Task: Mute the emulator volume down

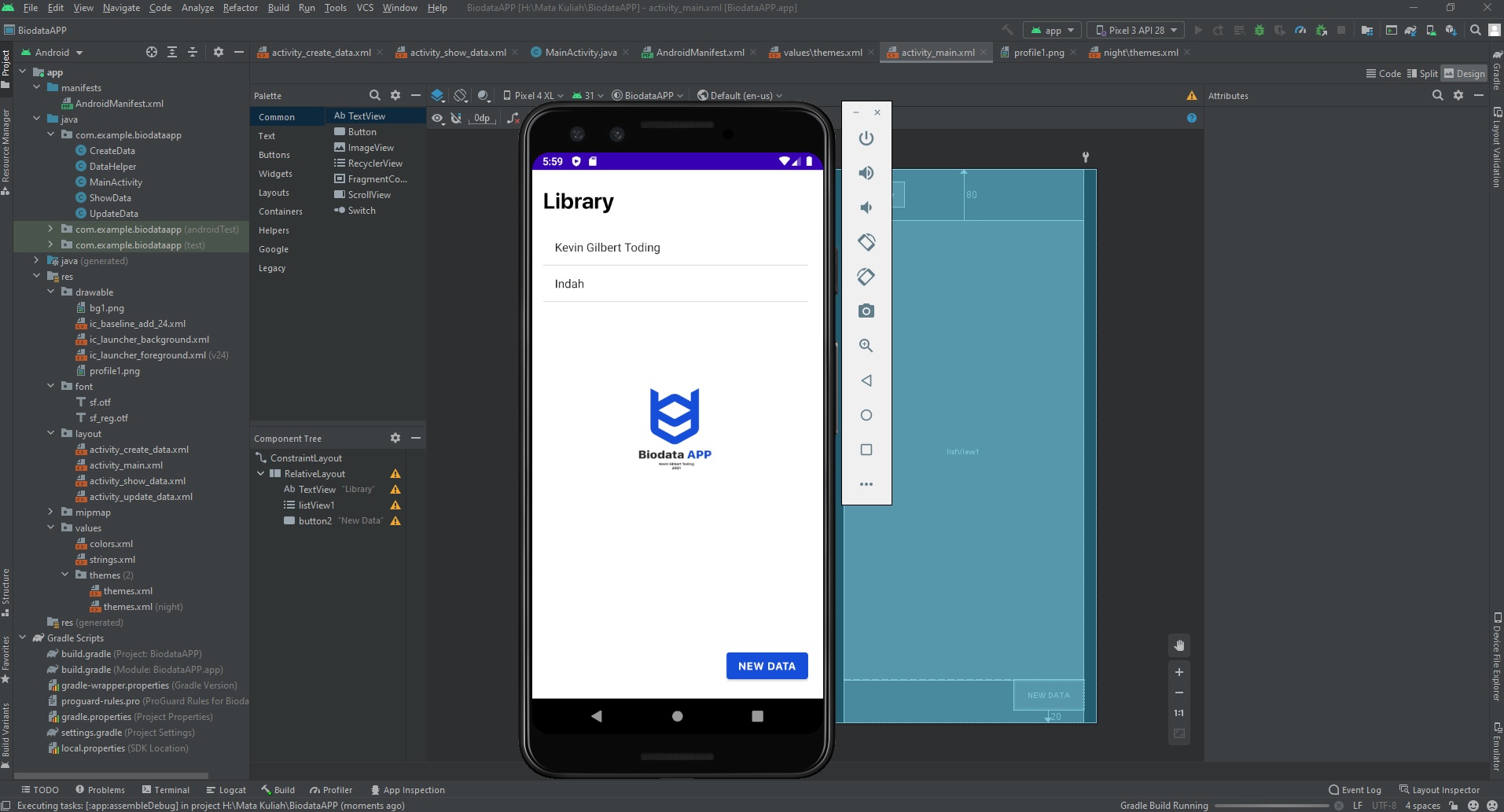Action: coord(866,207)
